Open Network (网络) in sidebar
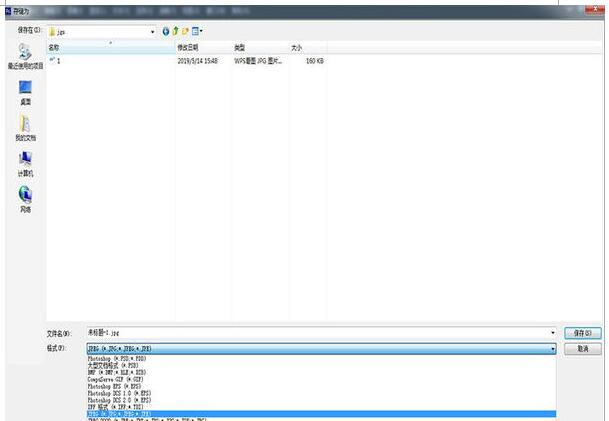This screenshot has width=609, height=421. coord(25,200)
